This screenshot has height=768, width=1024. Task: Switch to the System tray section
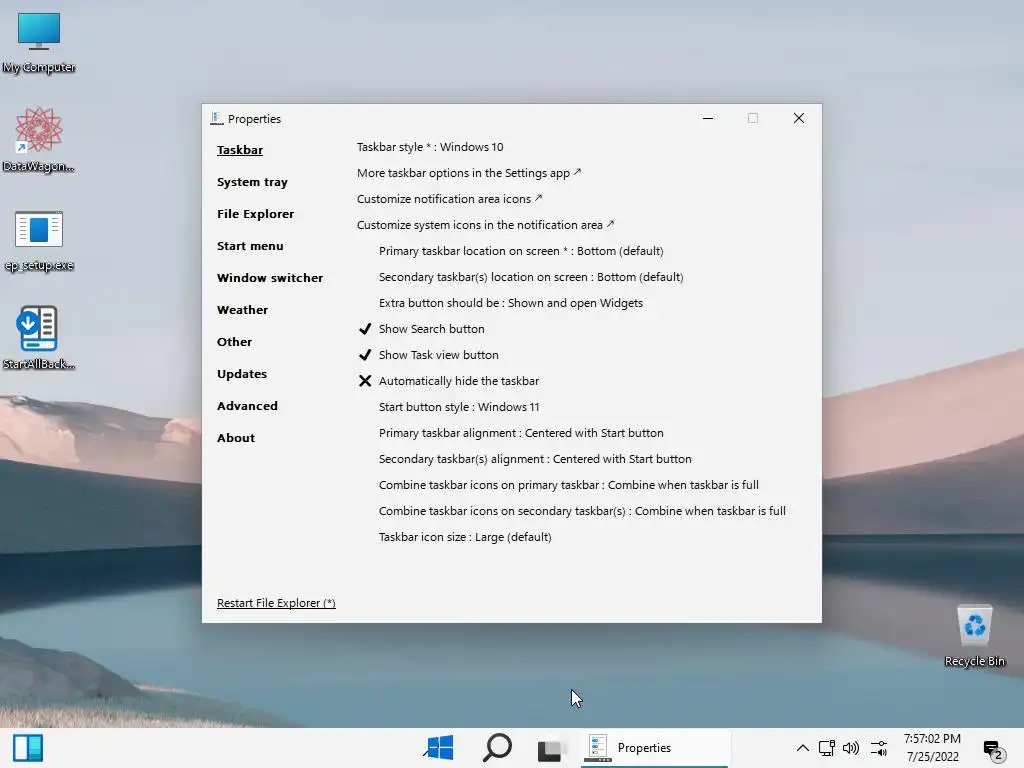pyautogui.click(x=252, y=182)
